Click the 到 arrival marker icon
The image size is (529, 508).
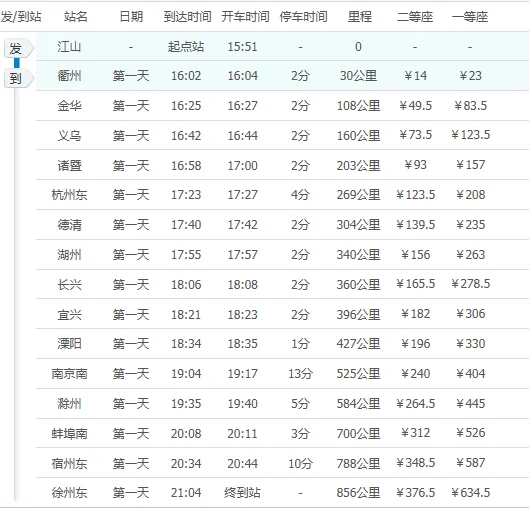19,79
